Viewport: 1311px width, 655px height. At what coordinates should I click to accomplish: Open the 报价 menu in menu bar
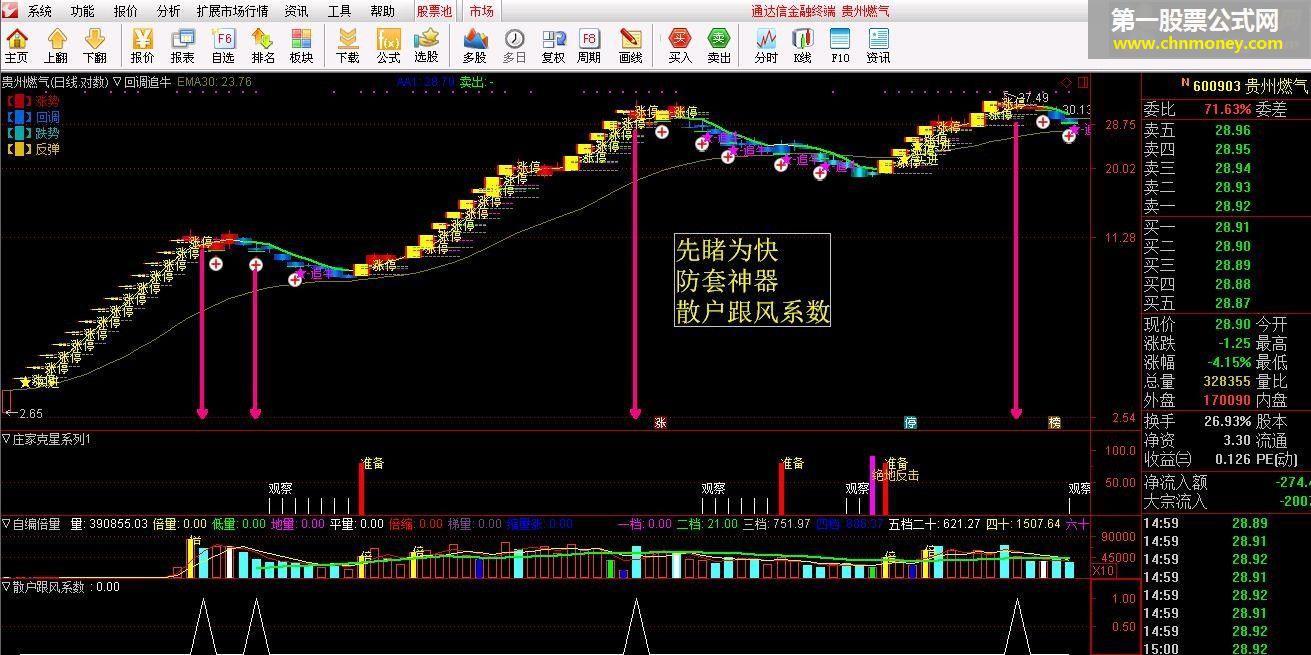(x=126, y=11)
